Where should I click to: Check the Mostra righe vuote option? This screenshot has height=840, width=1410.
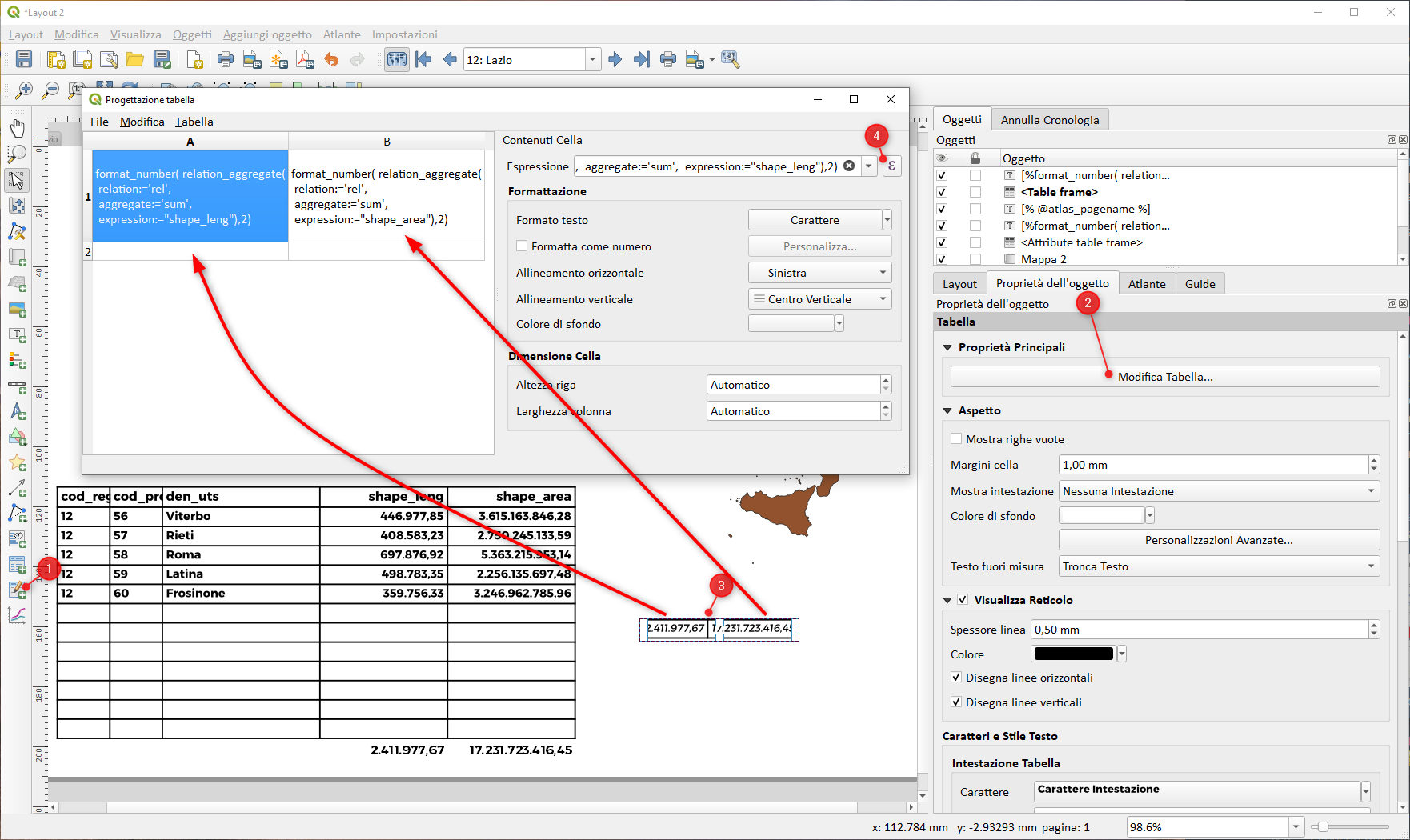coord(956,439)
